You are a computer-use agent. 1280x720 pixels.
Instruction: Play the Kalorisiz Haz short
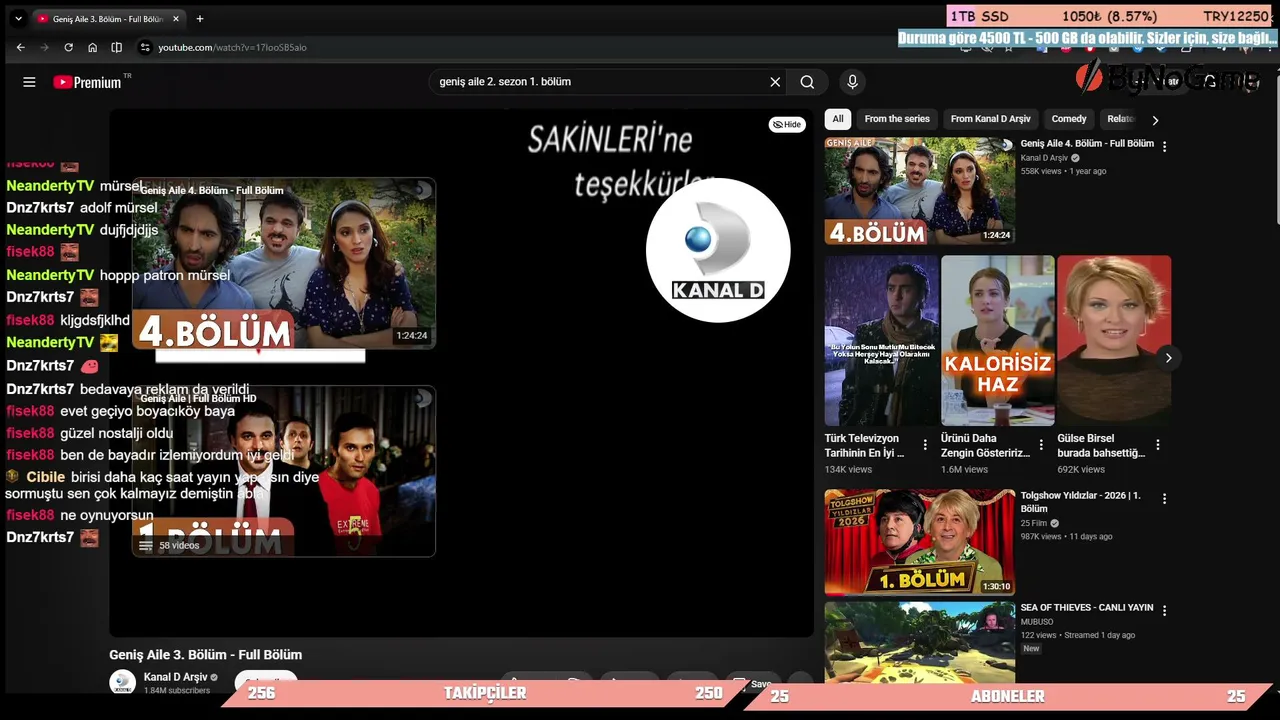pyautogui.click(x=998, y=341)
